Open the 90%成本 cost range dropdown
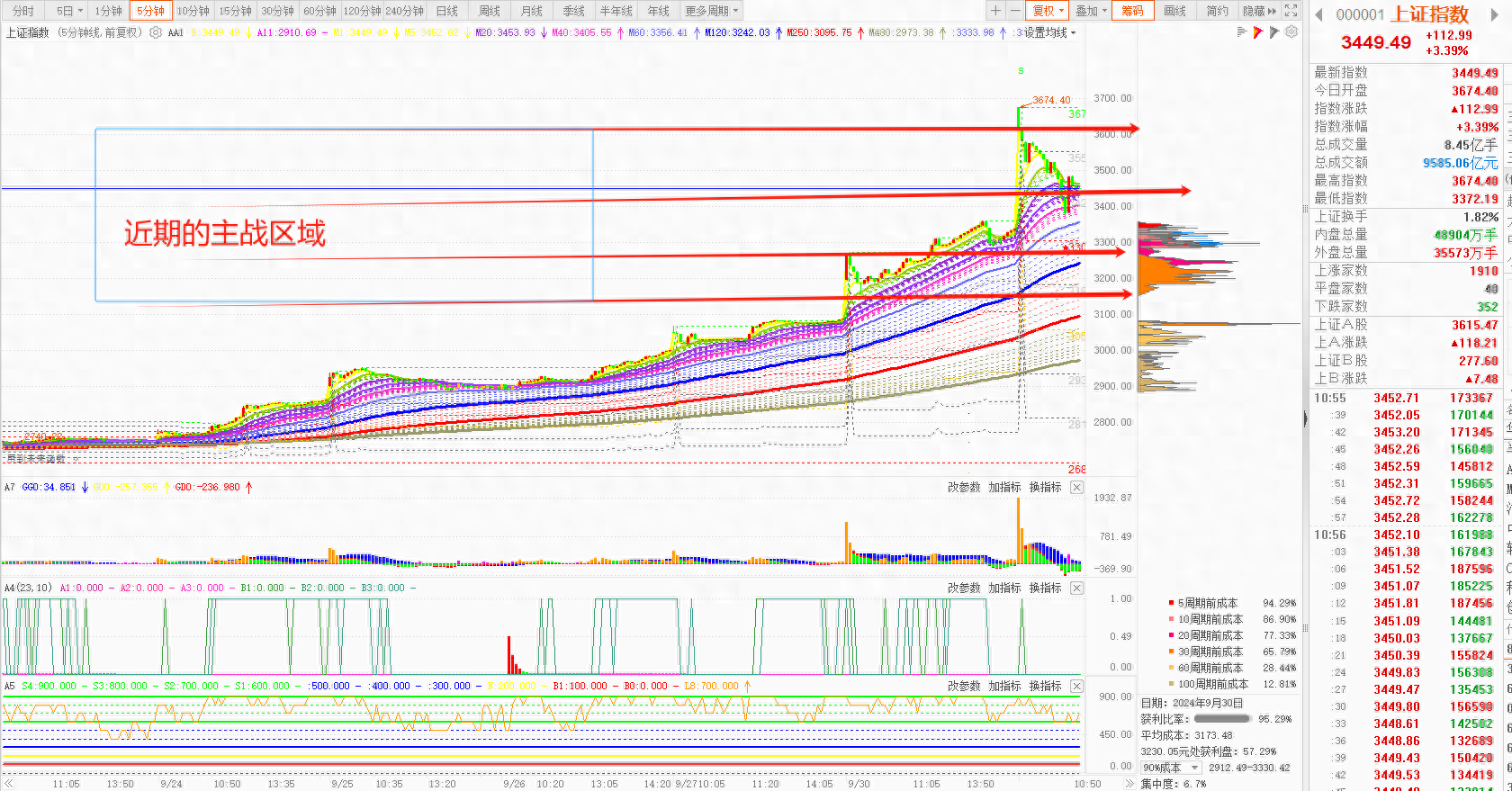Screen dimensions: 1512x791 pos(1171,768)
